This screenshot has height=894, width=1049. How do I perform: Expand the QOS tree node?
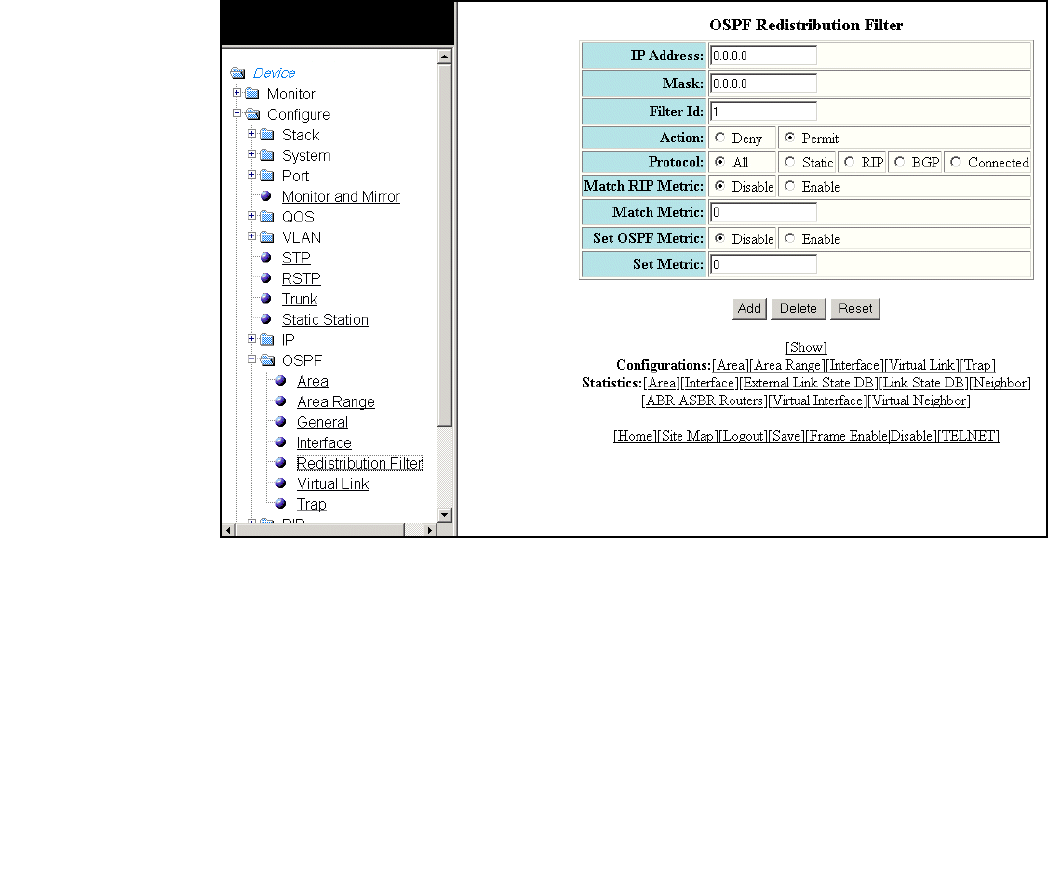[x=252, y=215]
